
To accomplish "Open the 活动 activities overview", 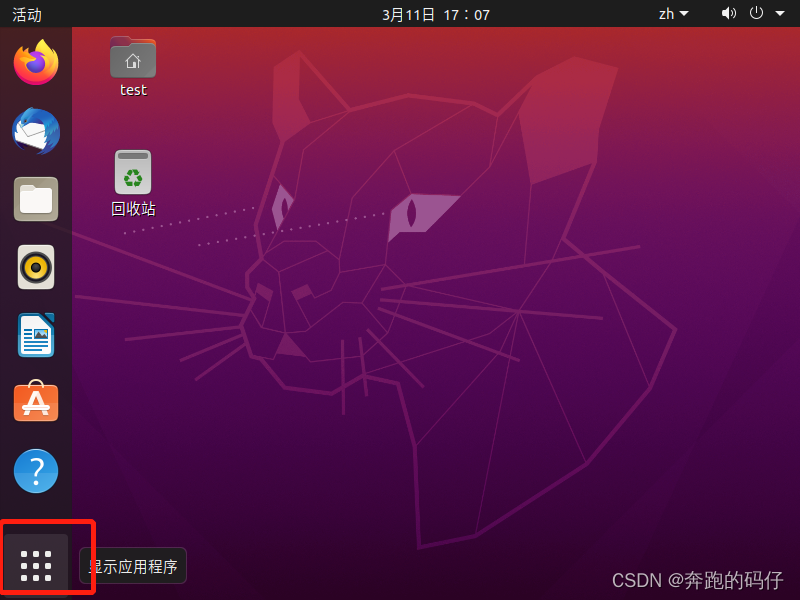I will (x=27, y=14).
